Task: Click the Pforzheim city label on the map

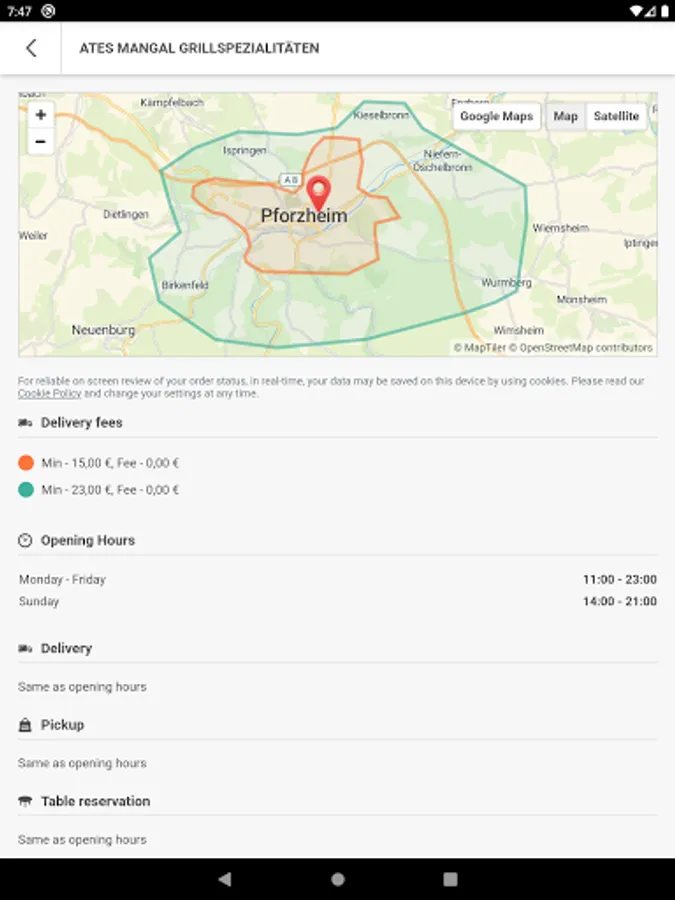Action: 304,216
